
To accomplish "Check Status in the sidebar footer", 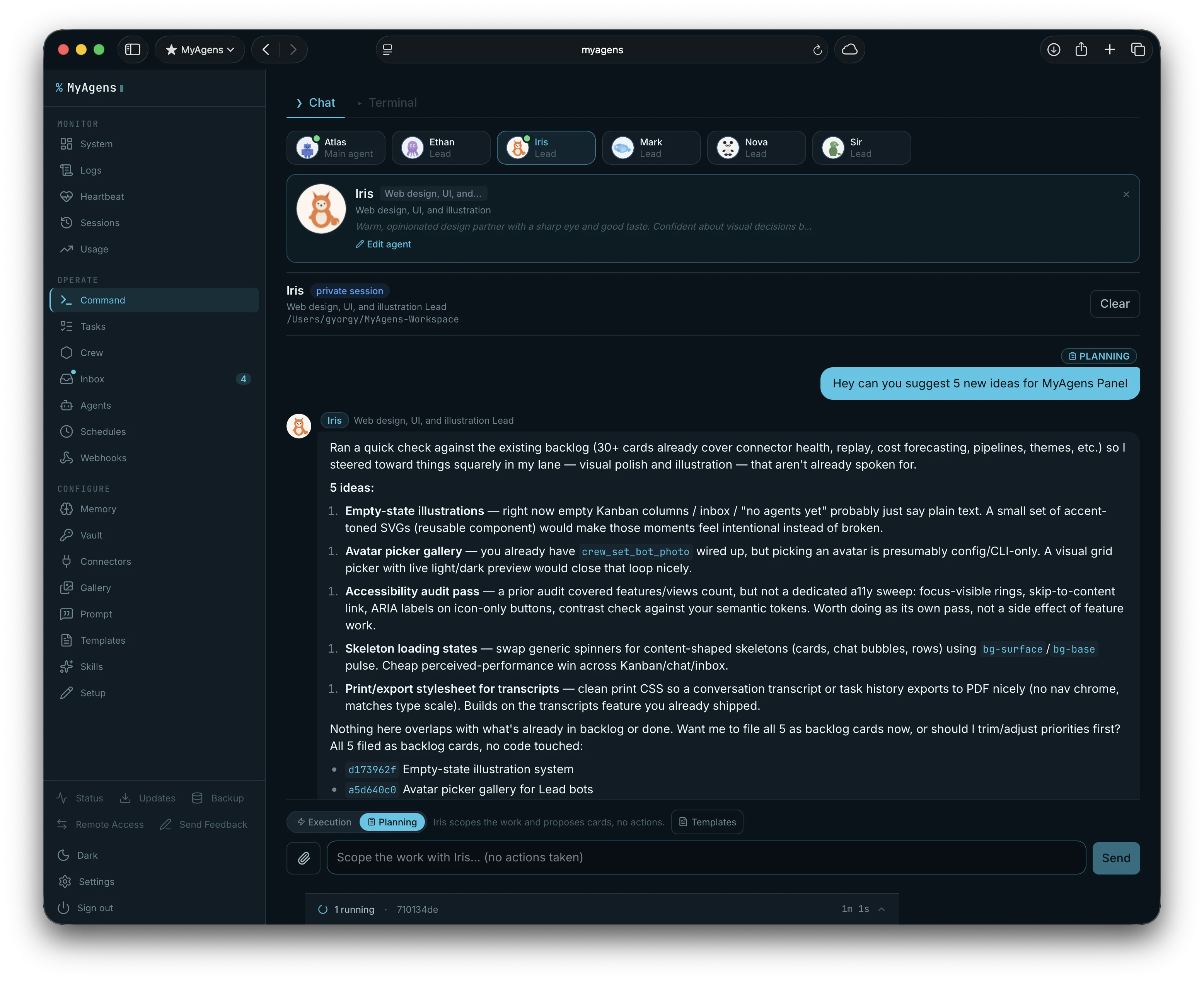I will pyautogui.click(x=80, y=798).
